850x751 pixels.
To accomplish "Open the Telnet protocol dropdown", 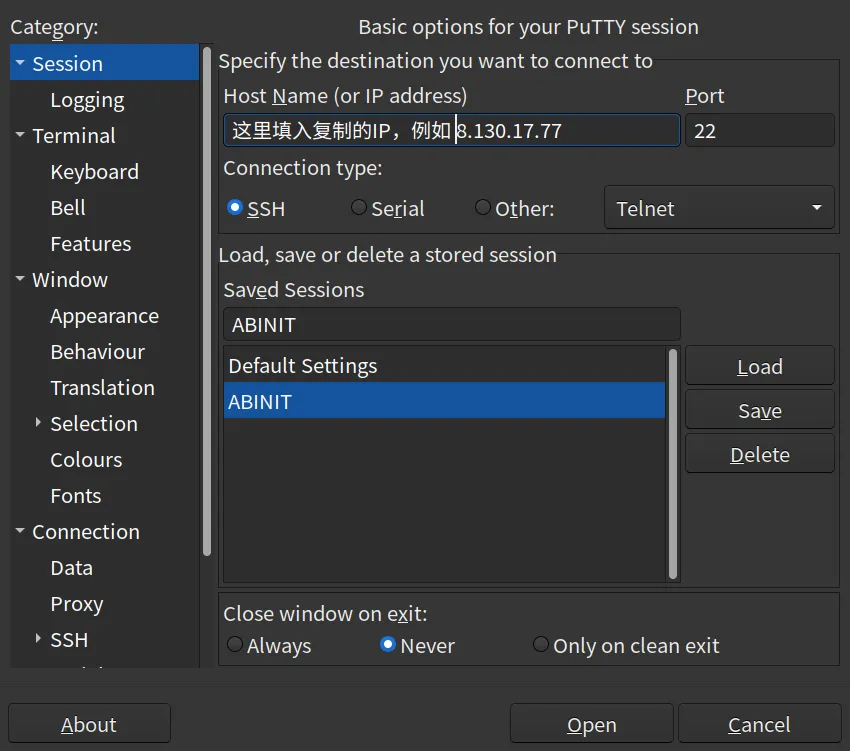I will coord(719,208).
